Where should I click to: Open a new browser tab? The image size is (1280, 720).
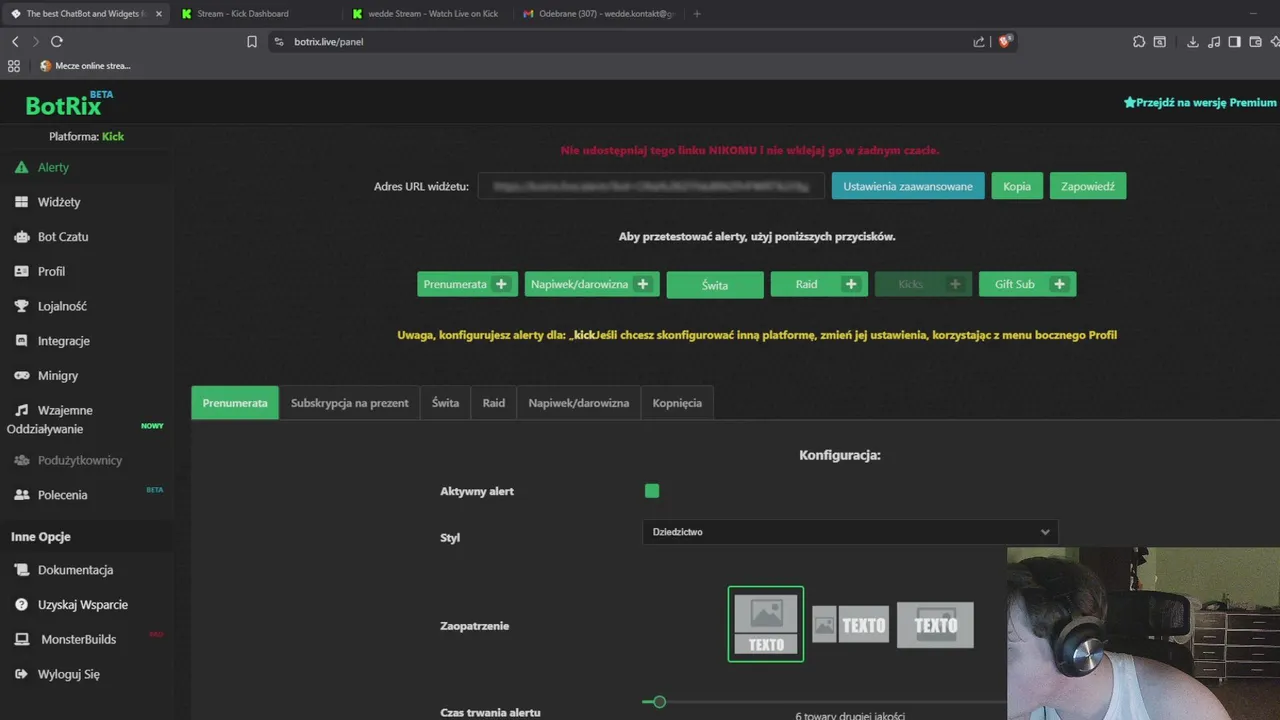tap(697, 14)
